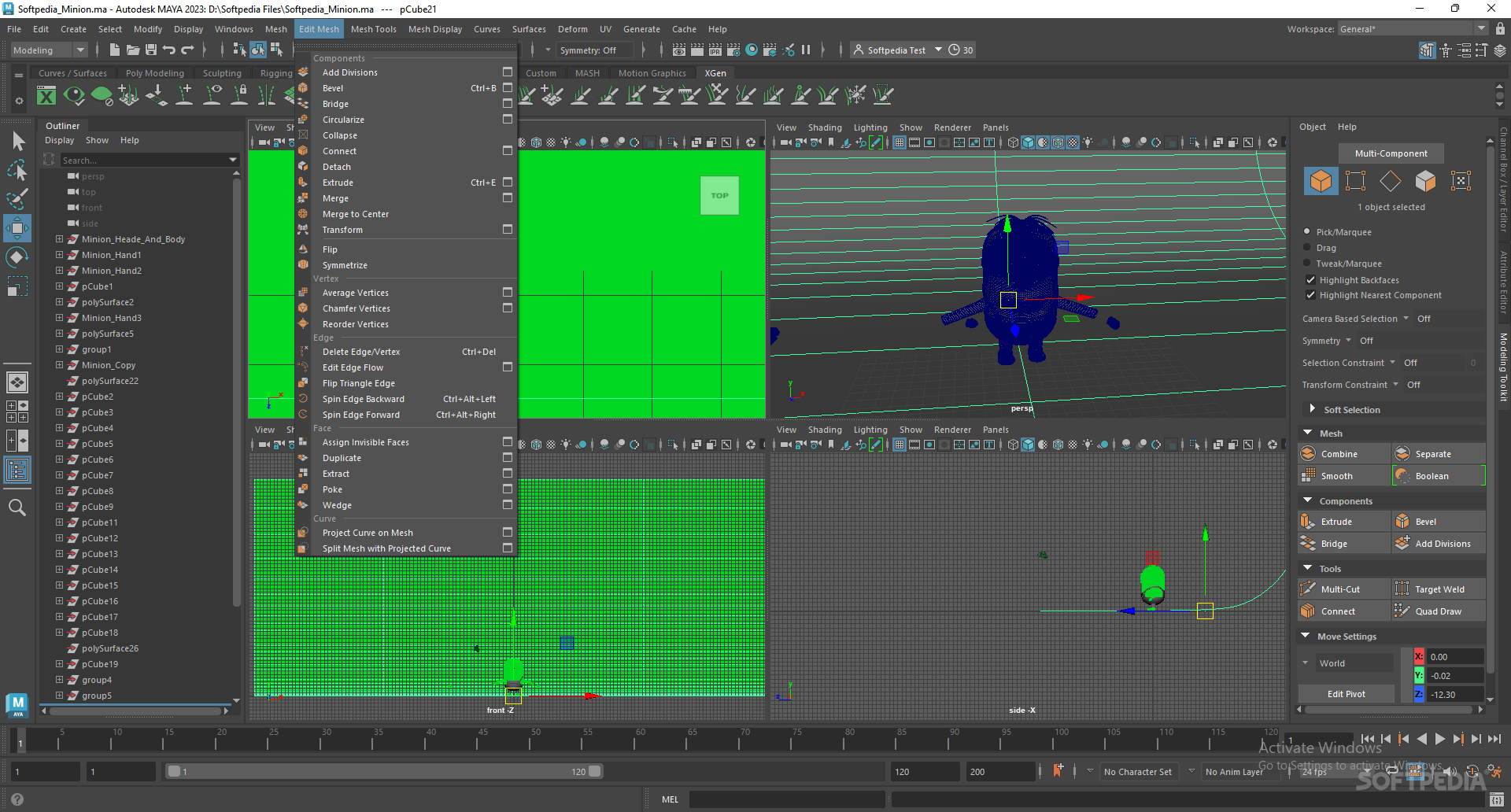Click the Edit Pivot button
This screenshot has width=1511, height=812.
click(1347, 694)
